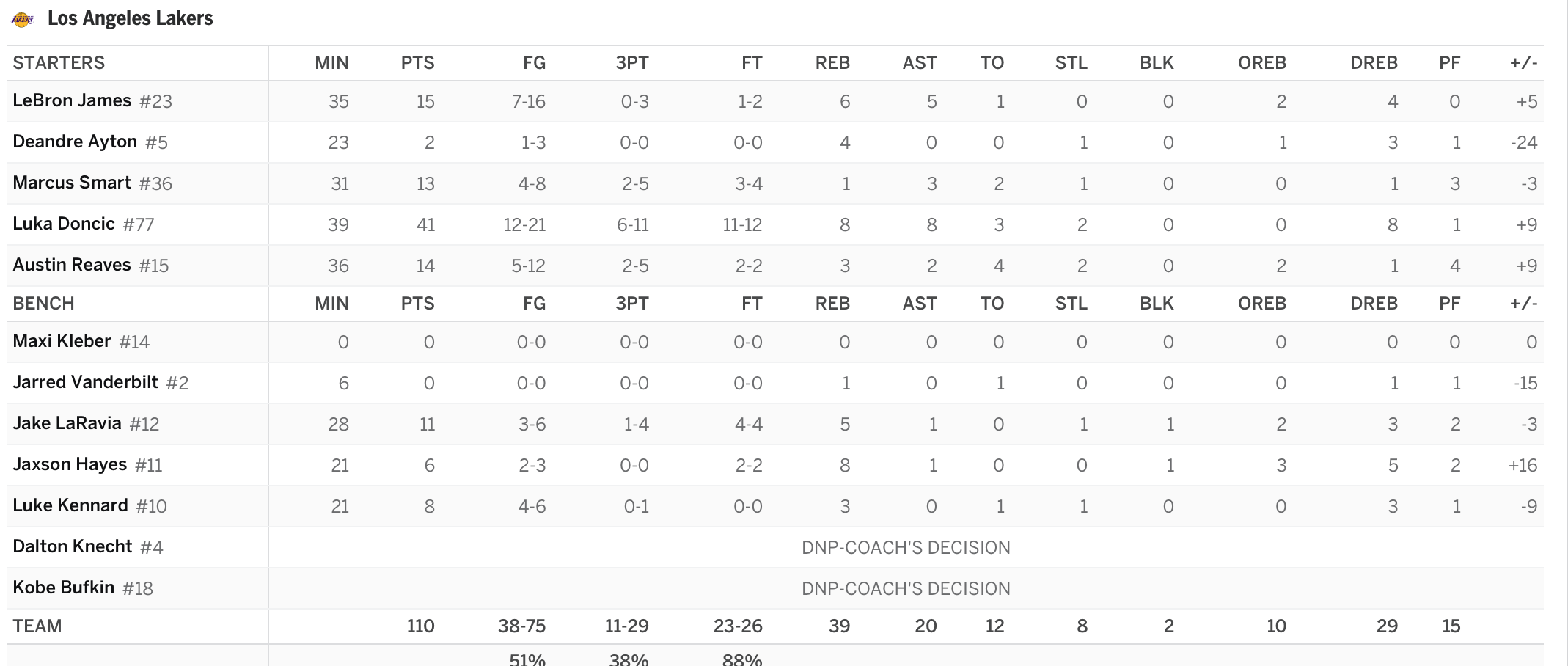Screen dimensions: 1568x666
Task: Open Deandre Ayton player page
Action: tap(75, 142)
